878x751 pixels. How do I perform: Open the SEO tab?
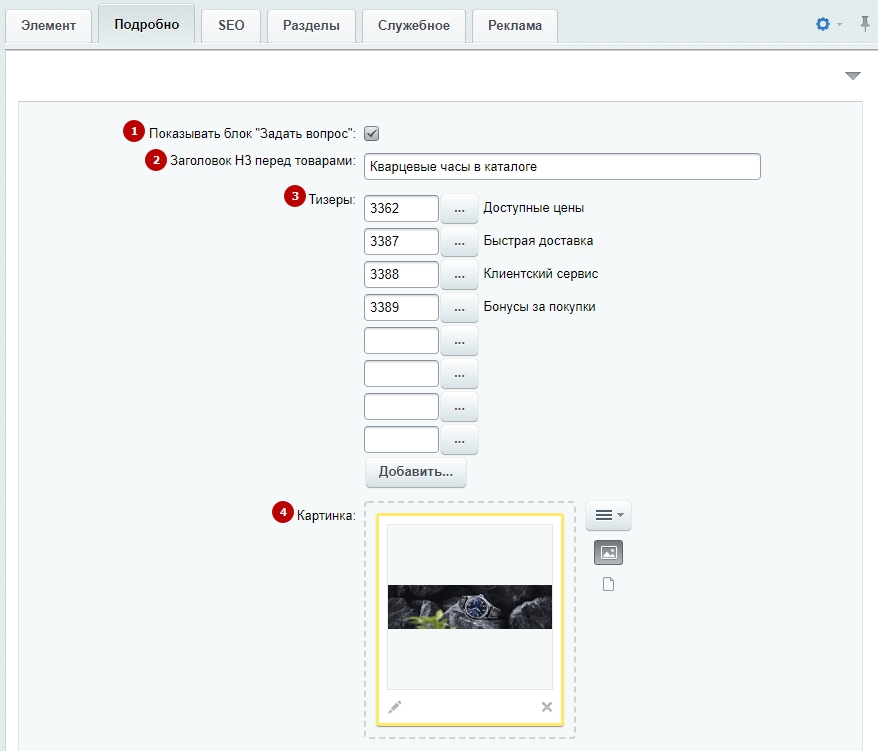pos(231,25)
